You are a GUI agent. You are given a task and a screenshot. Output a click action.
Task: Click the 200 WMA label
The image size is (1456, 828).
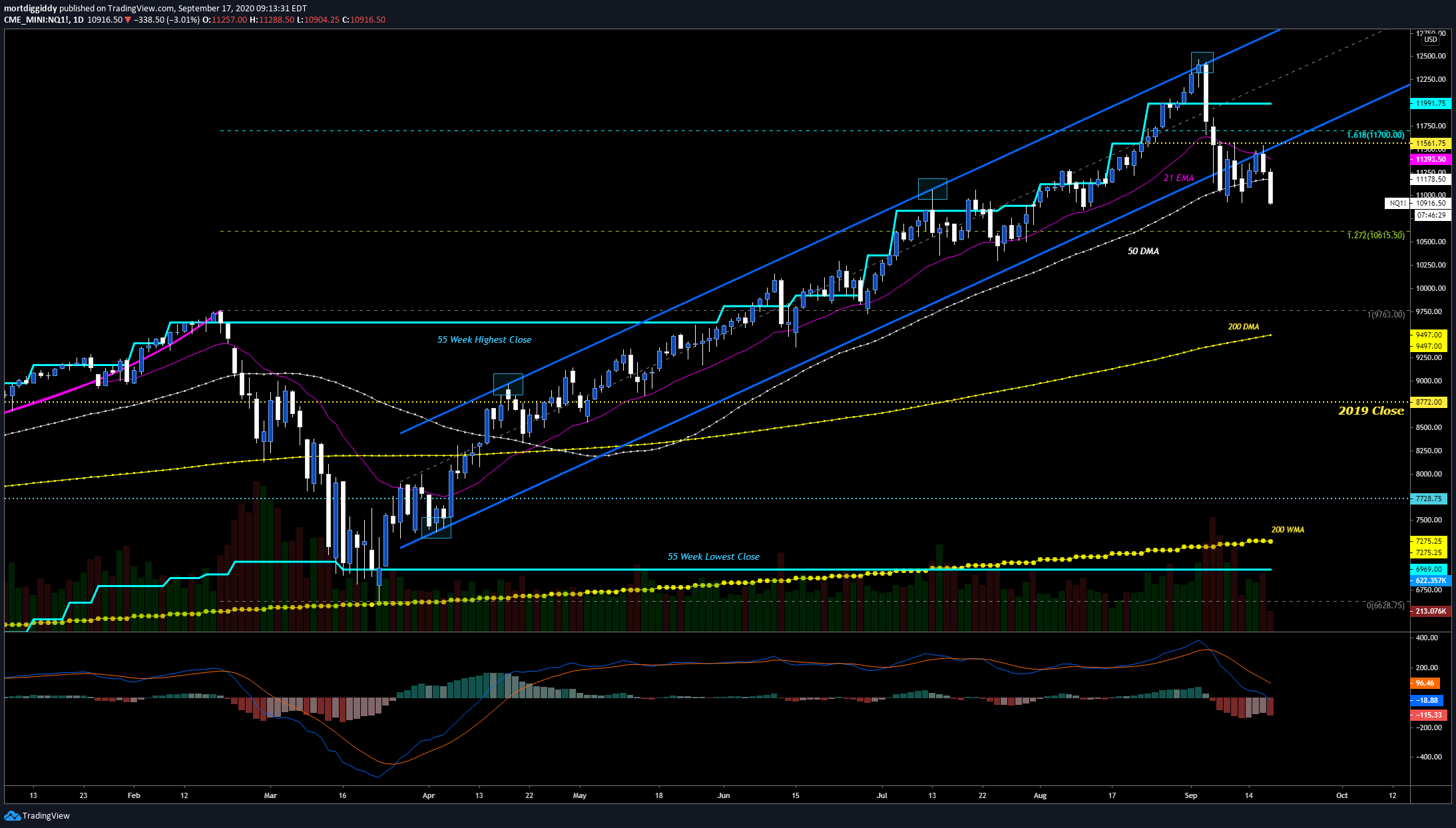1288,530
